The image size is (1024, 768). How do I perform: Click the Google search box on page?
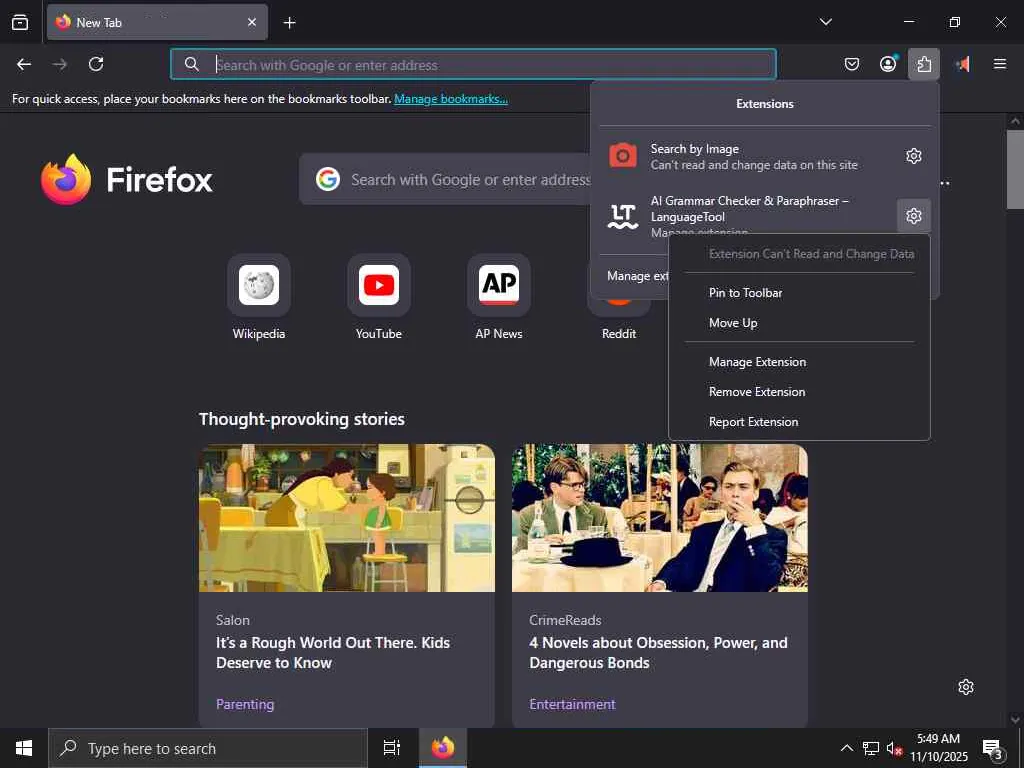447,180
